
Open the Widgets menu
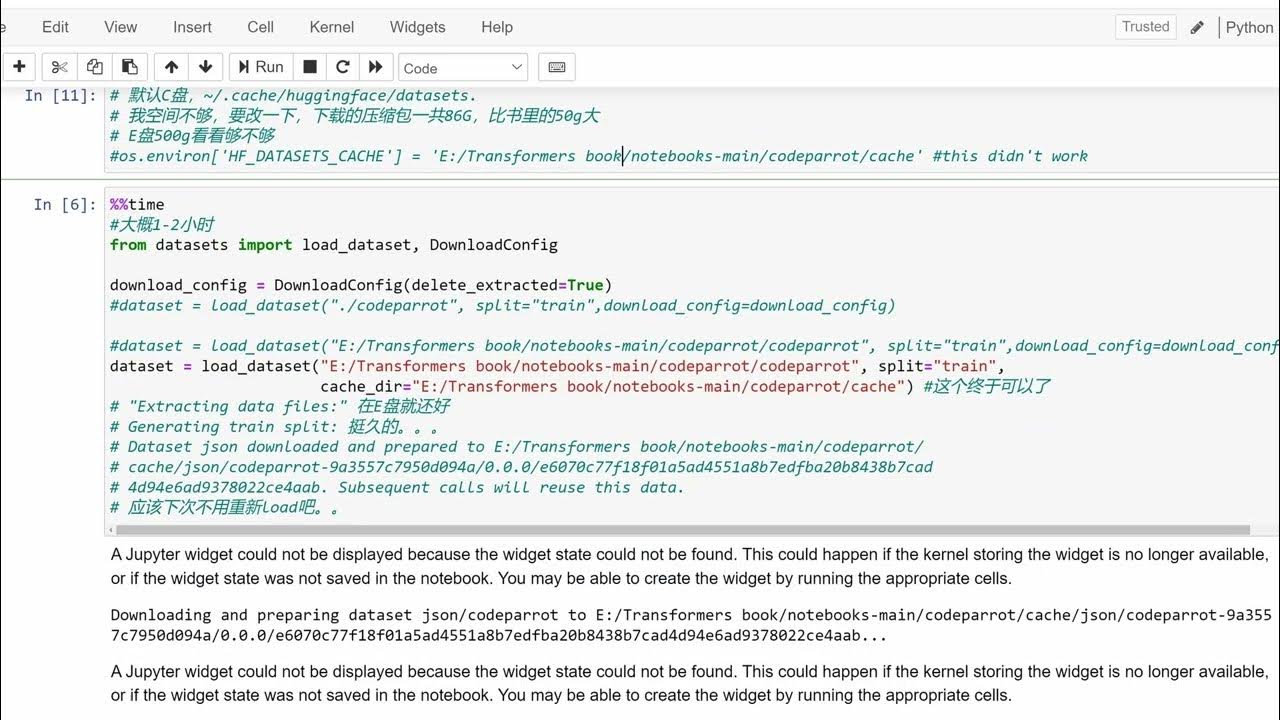[418, 27]
